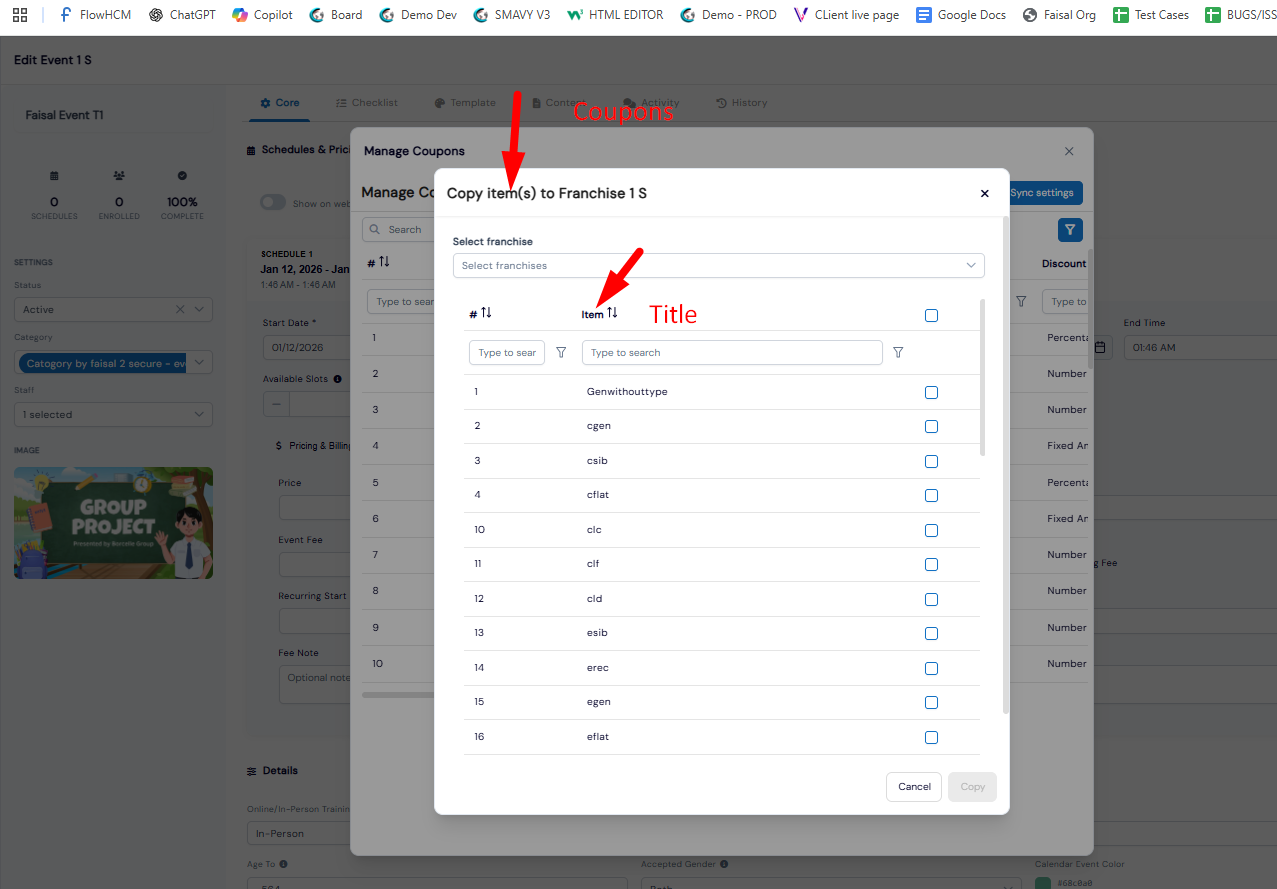Clear the Active status selection
The image size is (1277, 889).
[x=180, y=310]
